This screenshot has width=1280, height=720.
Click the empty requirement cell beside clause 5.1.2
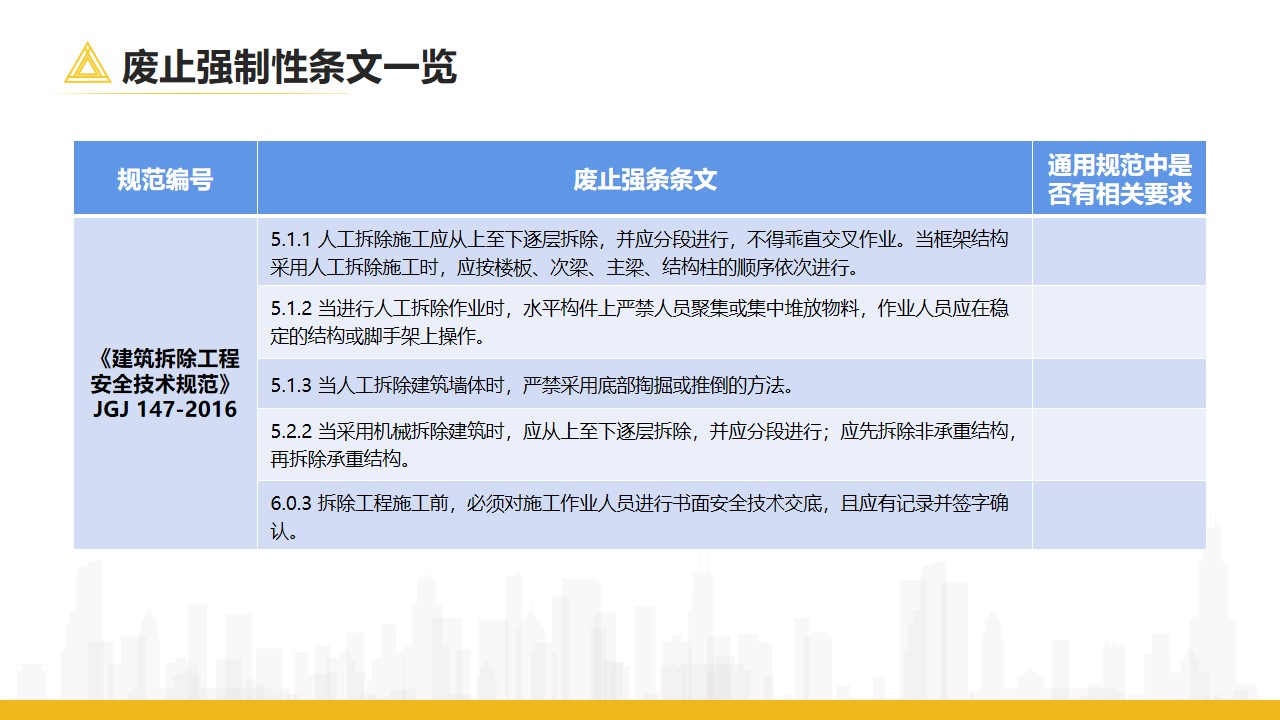coord(1119,322)
